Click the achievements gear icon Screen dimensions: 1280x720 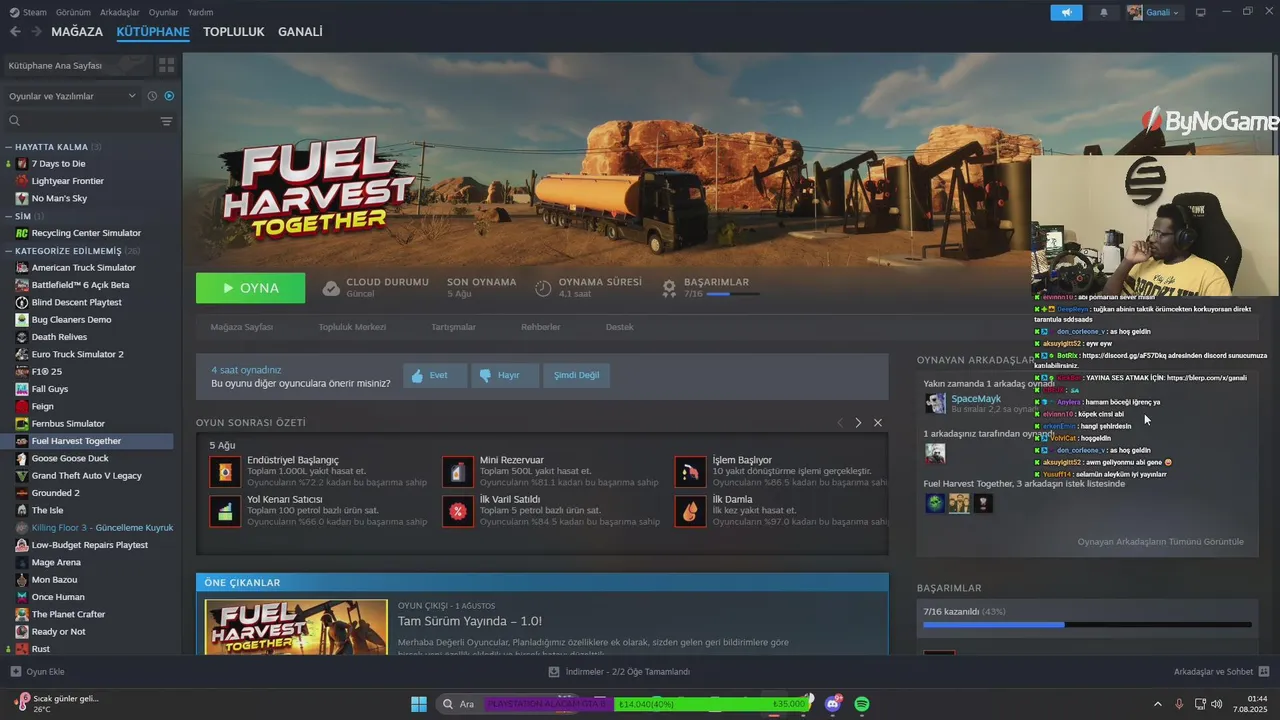(x=669, y=288)
